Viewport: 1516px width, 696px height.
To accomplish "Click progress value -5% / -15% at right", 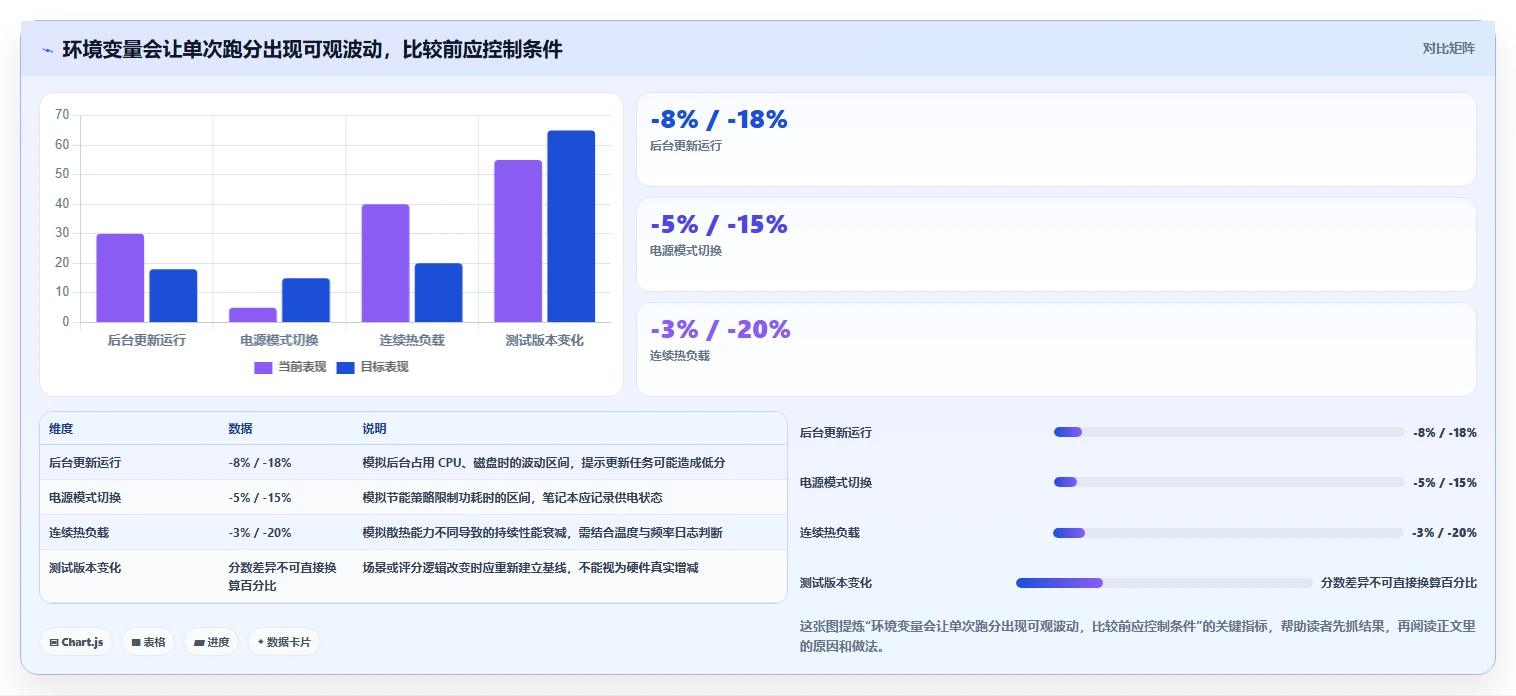I will pyautogui.click(x=1445, y=482).
